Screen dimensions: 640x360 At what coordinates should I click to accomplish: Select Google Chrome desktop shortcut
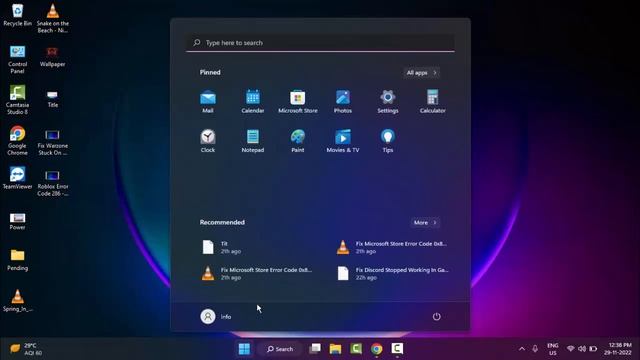[17, 141]
